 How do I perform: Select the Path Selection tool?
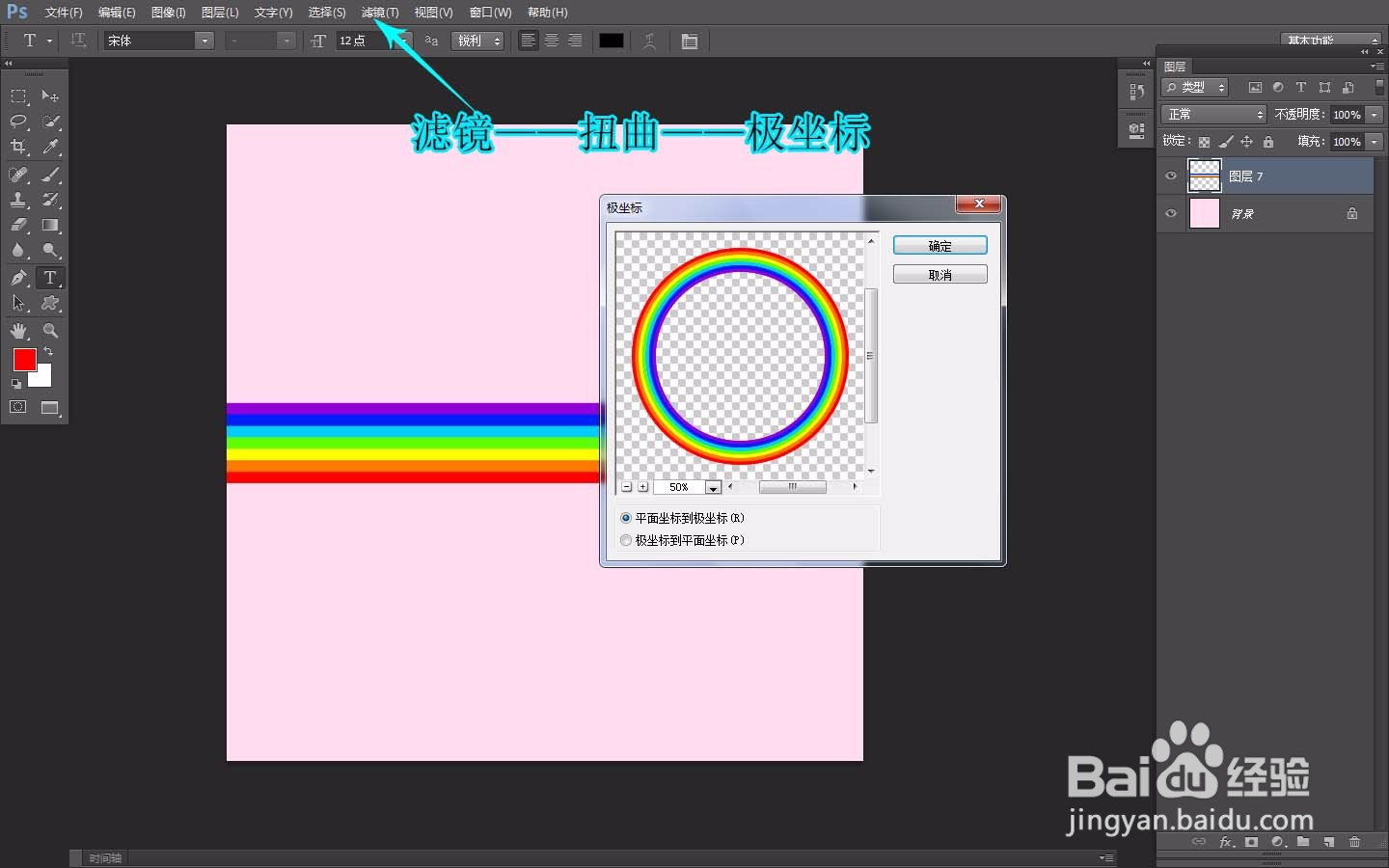pyautogui.click(x=18, y=303)
